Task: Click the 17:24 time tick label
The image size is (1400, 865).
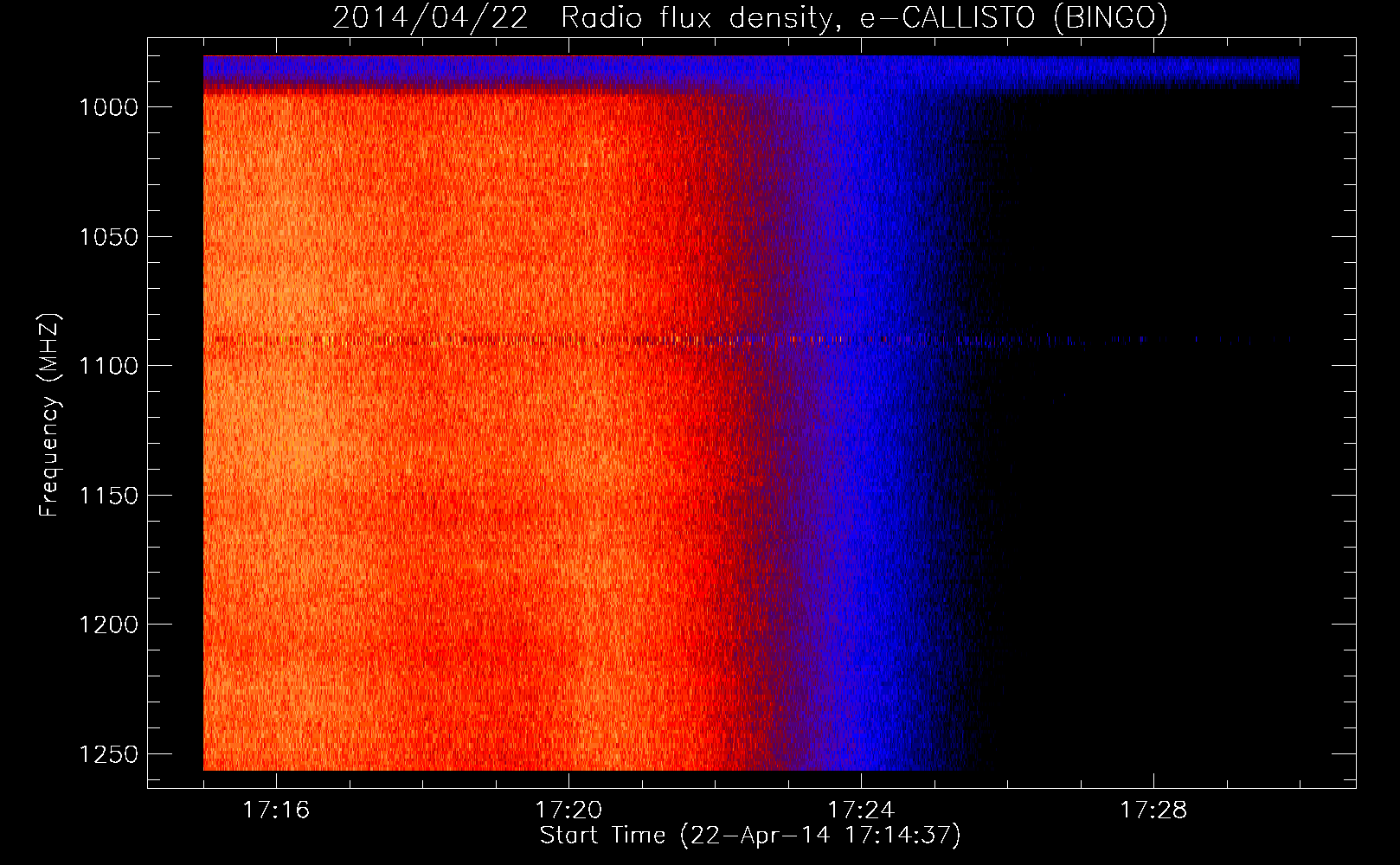Action: click(x=861, y=811)
